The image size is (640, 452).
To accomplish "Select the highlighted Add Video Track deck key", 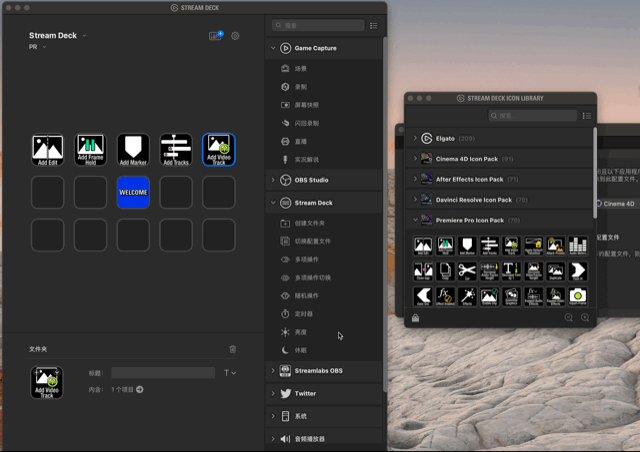I will [219, 150].
